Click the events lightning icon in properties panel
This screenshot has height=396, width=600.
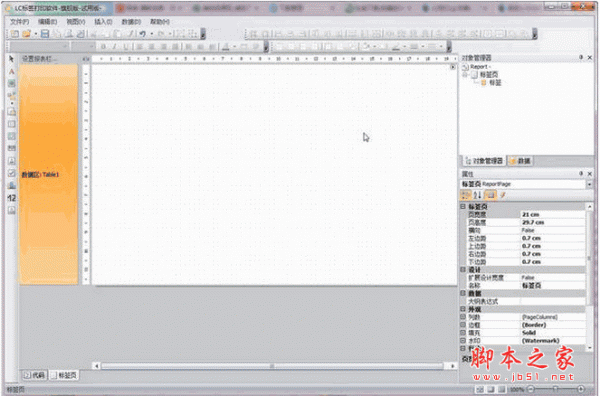coord(503,195)
